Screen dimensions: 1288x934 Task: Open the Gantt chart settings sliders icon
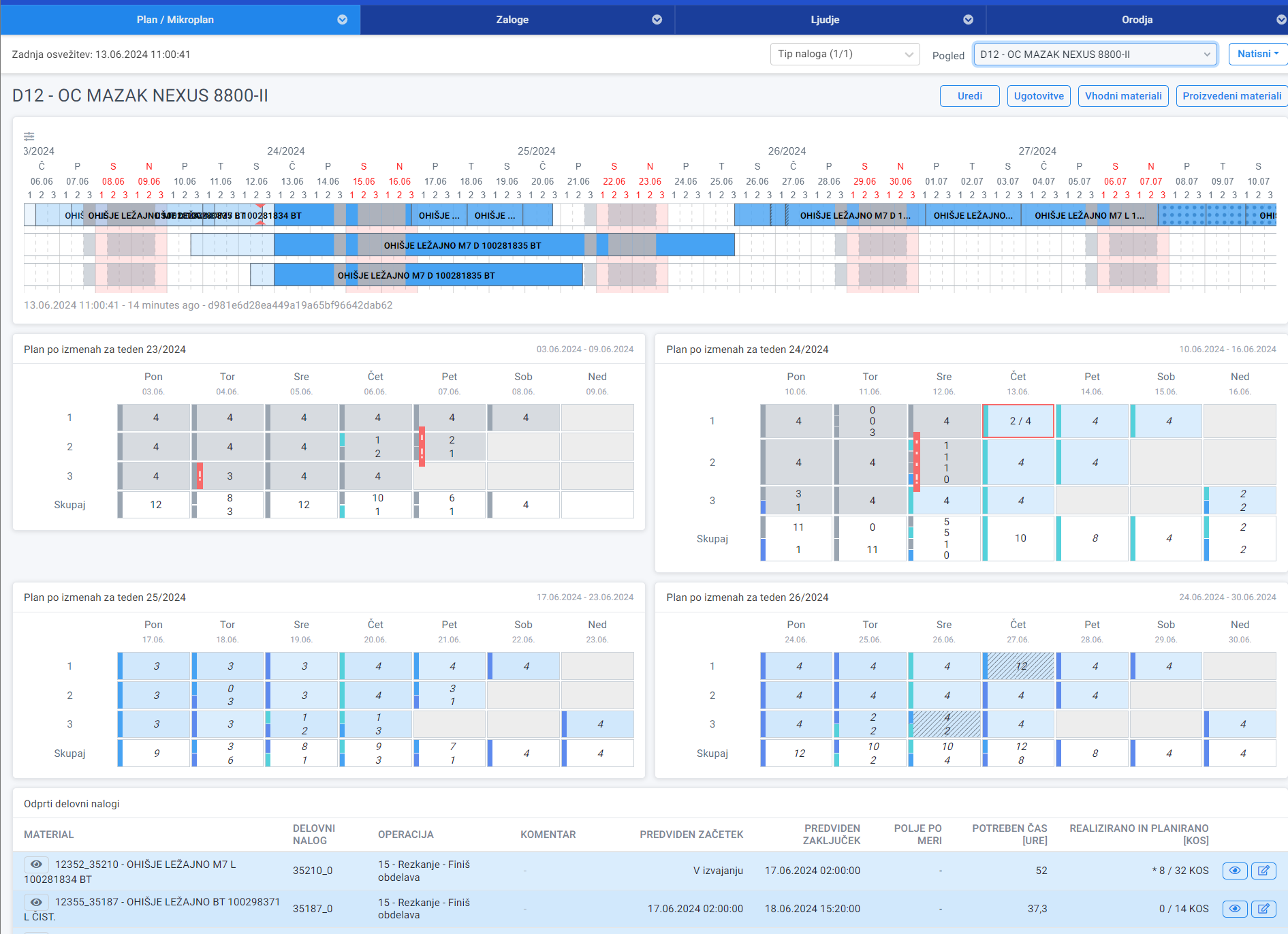29,136
